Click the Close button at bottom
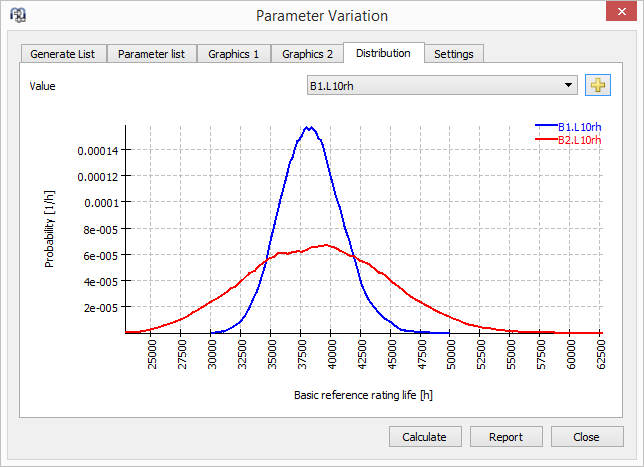The image size is (644, 467). (x=586, y=437)
